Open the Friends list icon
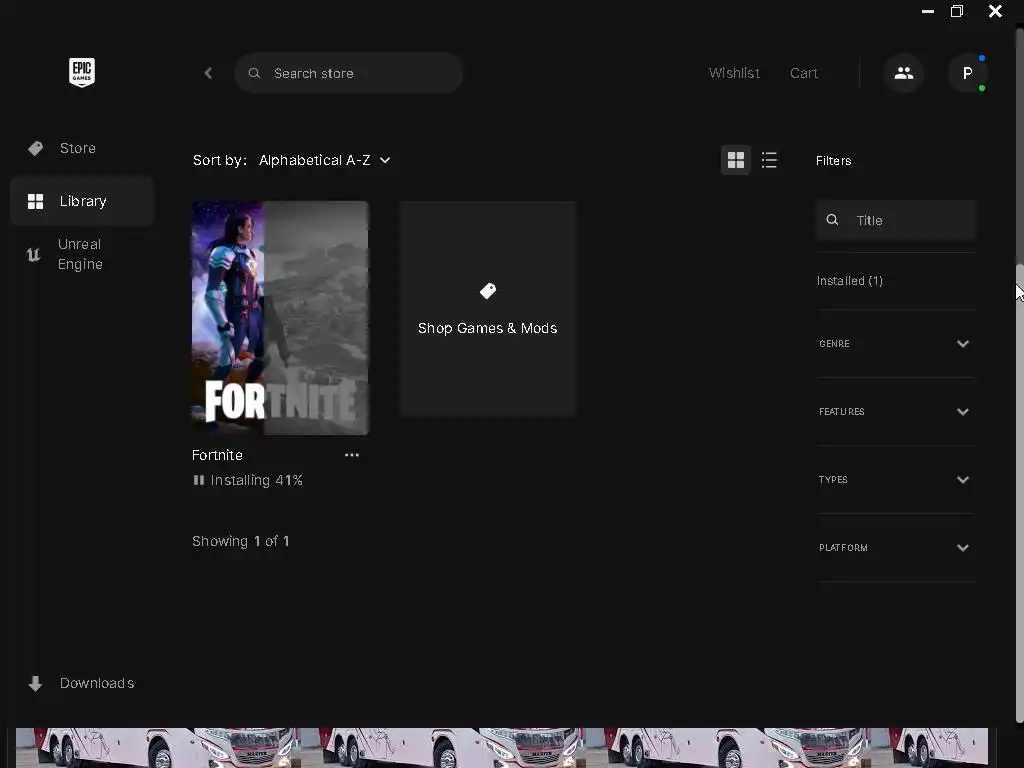This screenshot has width=1024, height=768. 904,73
